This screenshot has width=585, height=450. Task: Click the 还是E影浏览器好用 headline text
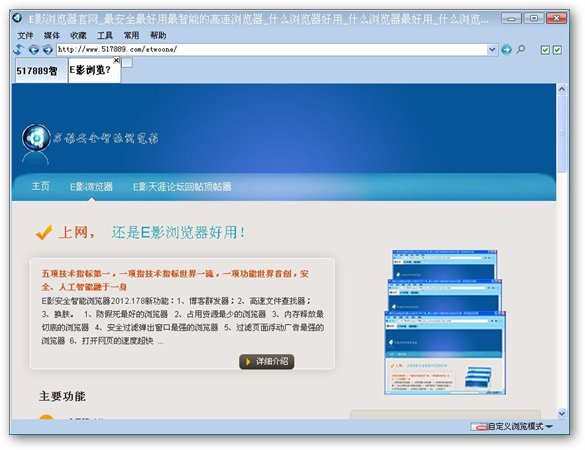178,232
